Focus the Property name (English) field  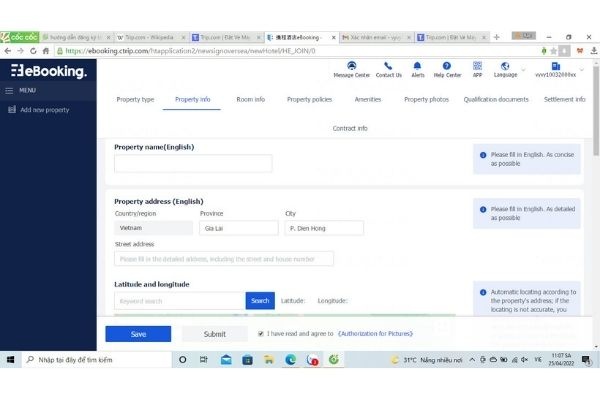click(193, 163)
